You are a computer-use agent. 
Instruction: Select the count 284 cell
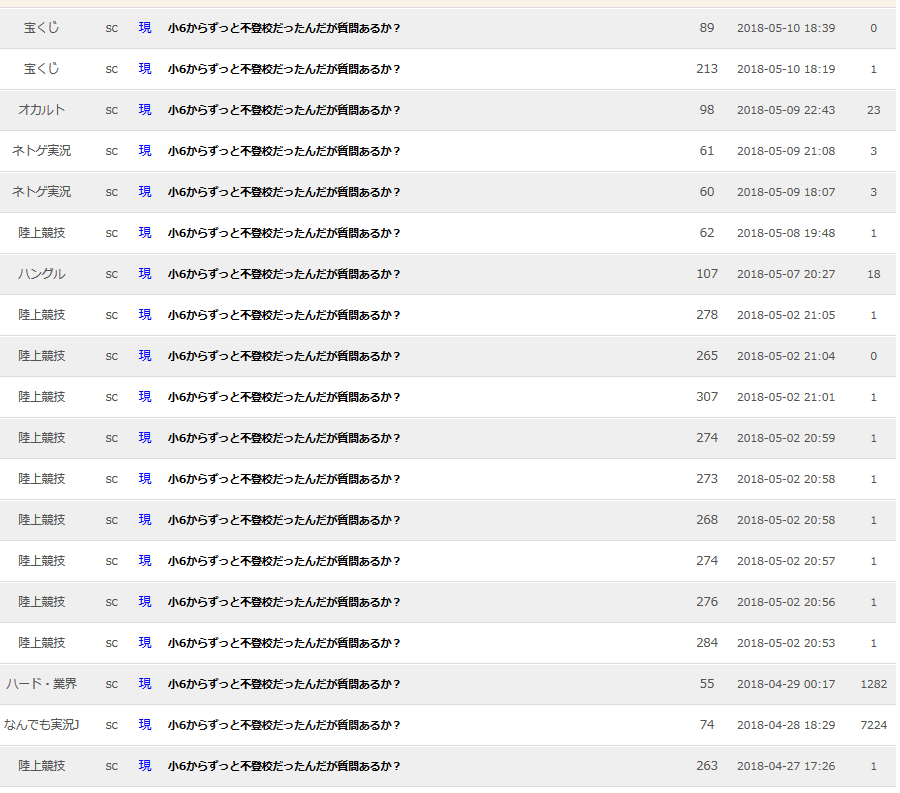pos(707,643)
